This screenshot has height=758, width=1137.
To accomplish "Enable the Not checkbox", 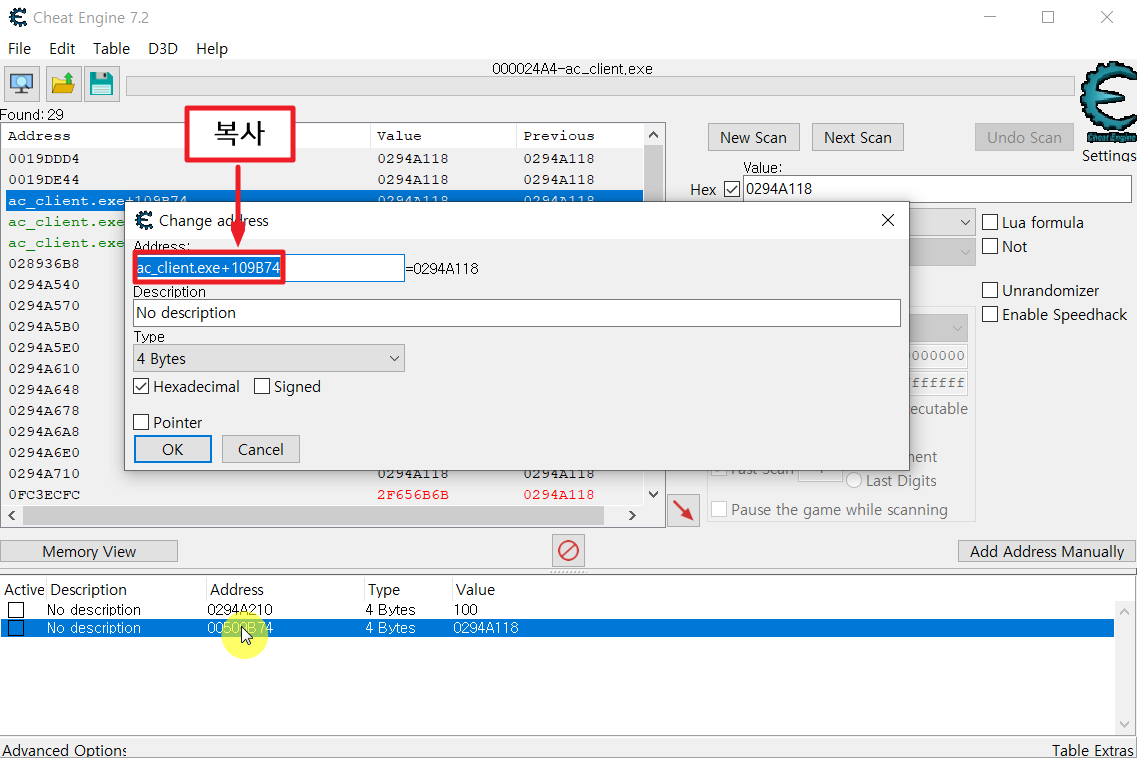I will (990, 247).
